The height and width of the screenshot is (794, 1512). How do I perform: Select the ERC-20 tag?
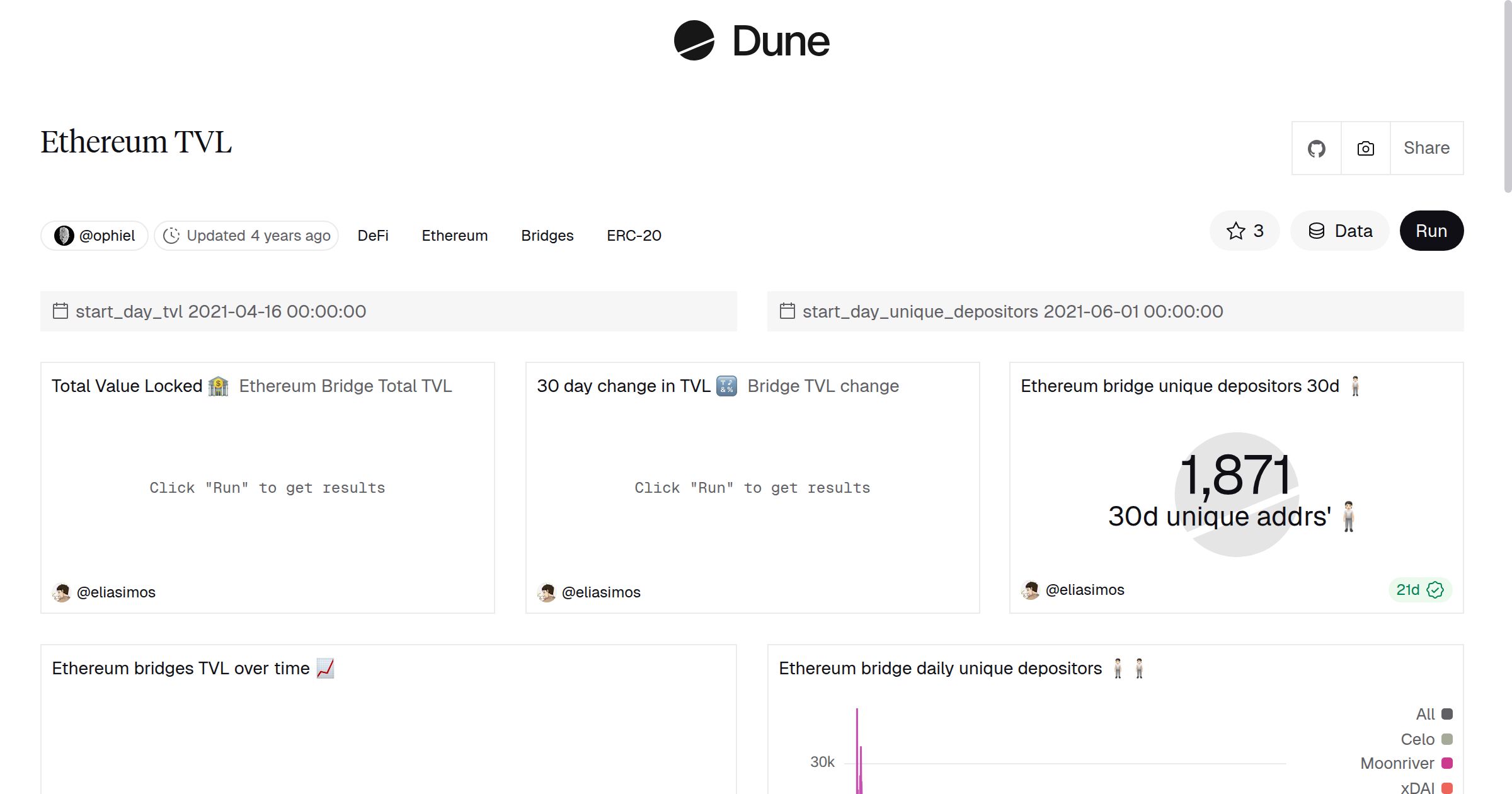634,235
